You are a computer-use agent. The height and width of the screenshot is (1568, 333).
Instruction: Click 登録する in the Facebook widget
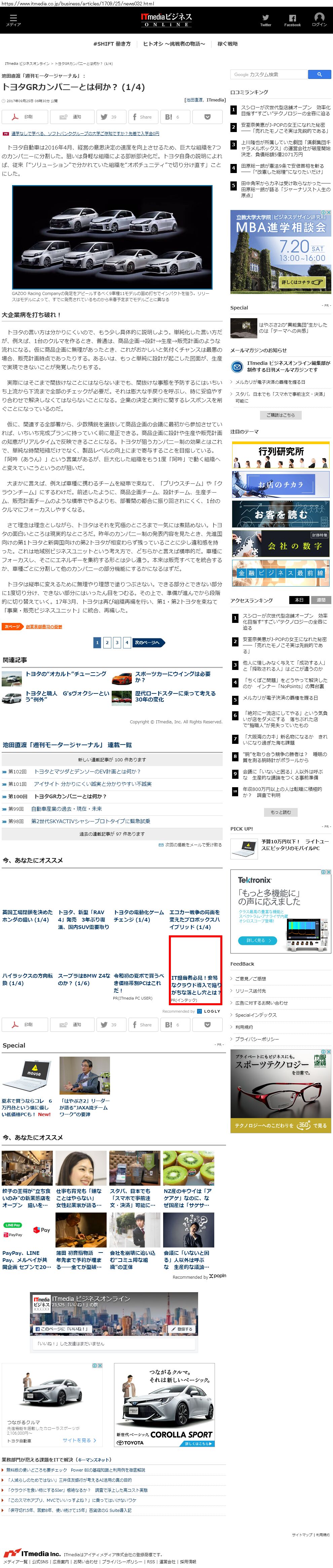click(x=182, y=1329)
